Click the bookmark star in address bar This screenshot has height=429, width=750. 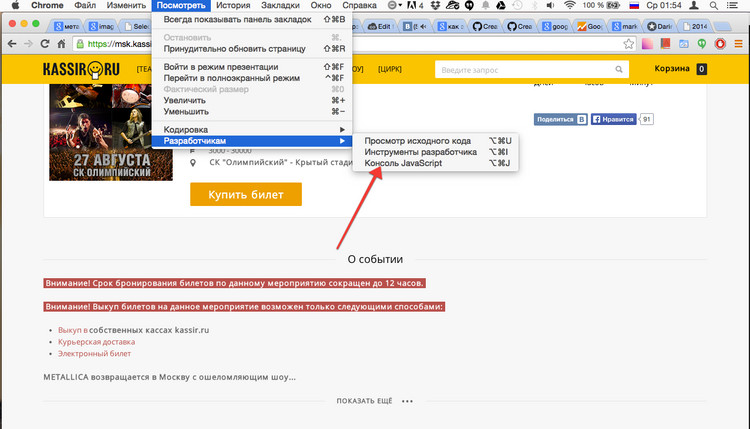629,44
